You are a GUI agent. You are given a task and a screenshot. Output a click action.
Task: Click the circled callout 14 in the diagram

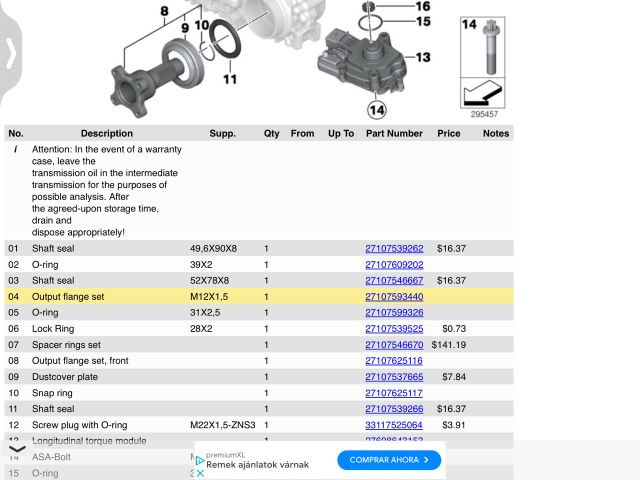(377, 109)
